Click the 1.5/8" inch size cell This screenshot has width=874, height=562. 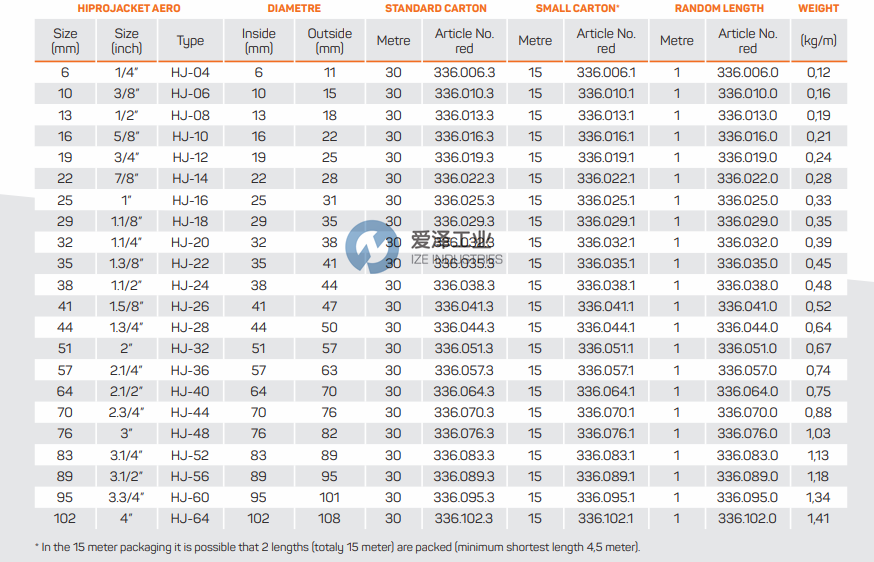127,307
